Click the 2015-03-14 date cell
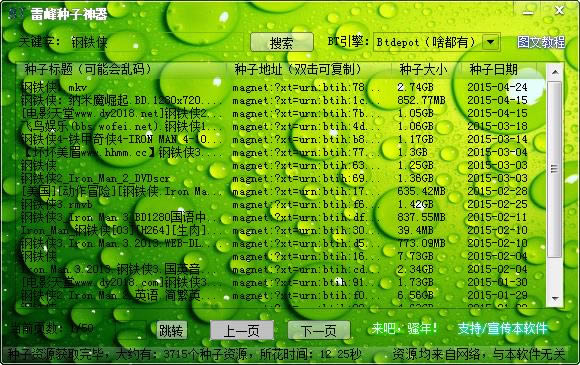 click(x=497, y=140)
